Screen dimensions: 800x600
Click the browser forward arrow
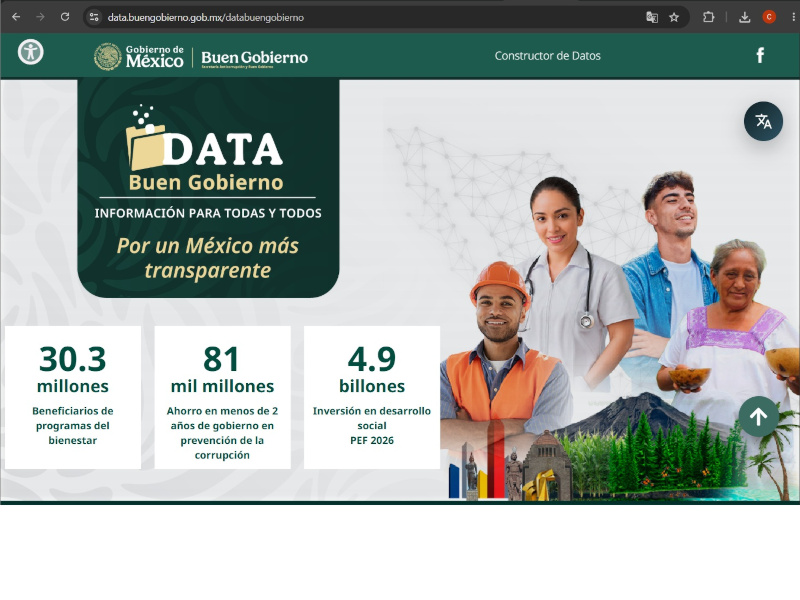(x=40, y=17)
